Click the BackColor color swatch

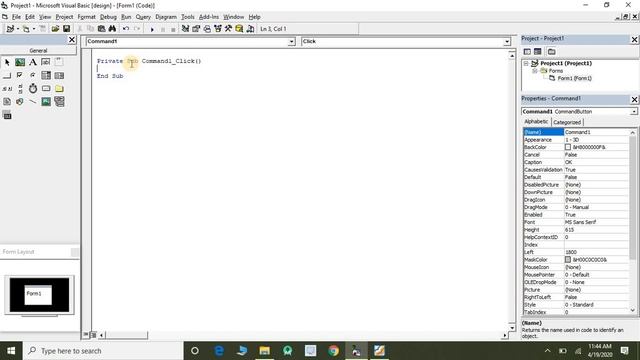tap(568, 147)
